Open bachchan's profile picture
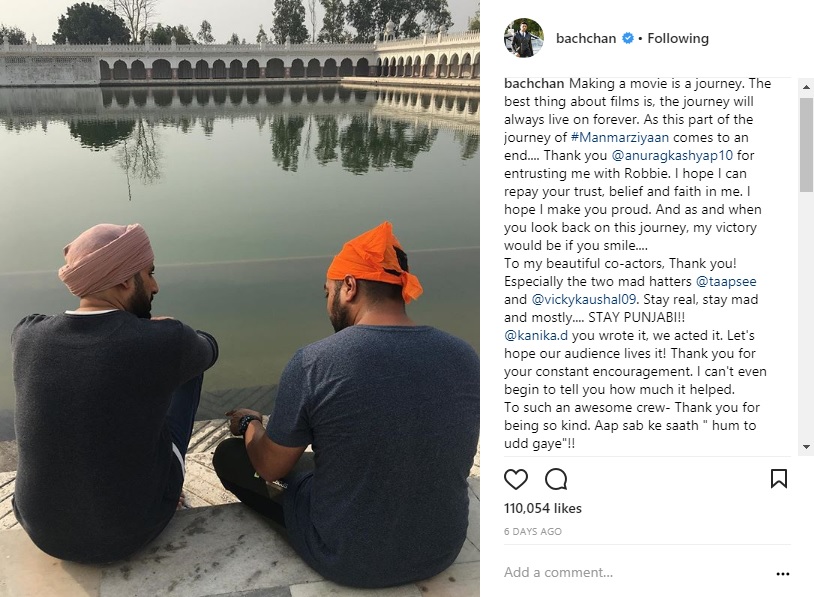 524,38
